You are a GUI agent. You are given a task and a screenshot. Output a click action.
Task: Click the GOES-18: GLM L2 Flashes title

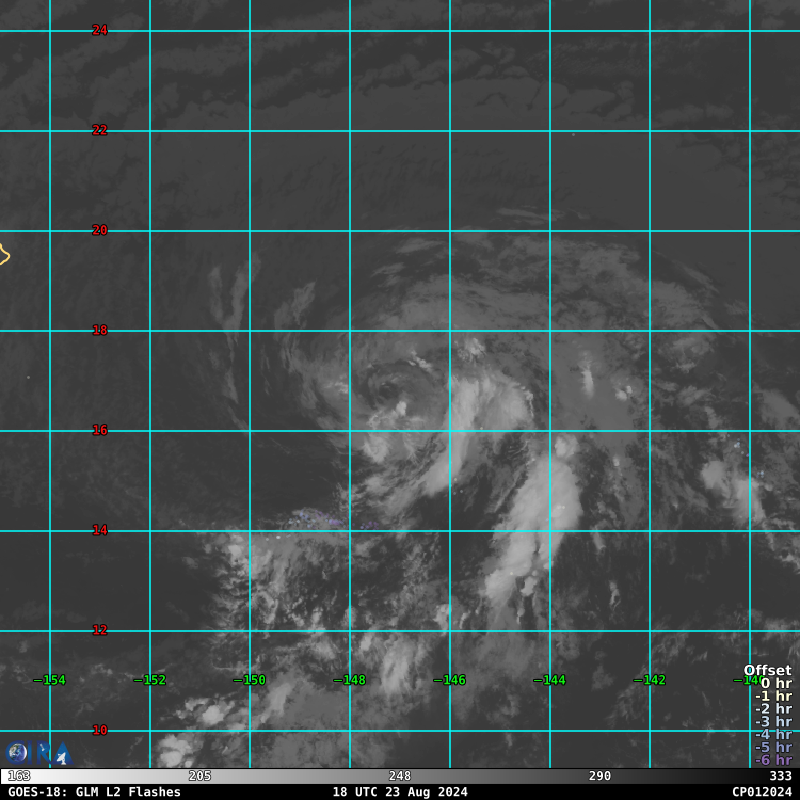pyautogui.click(x=94, y=792)
